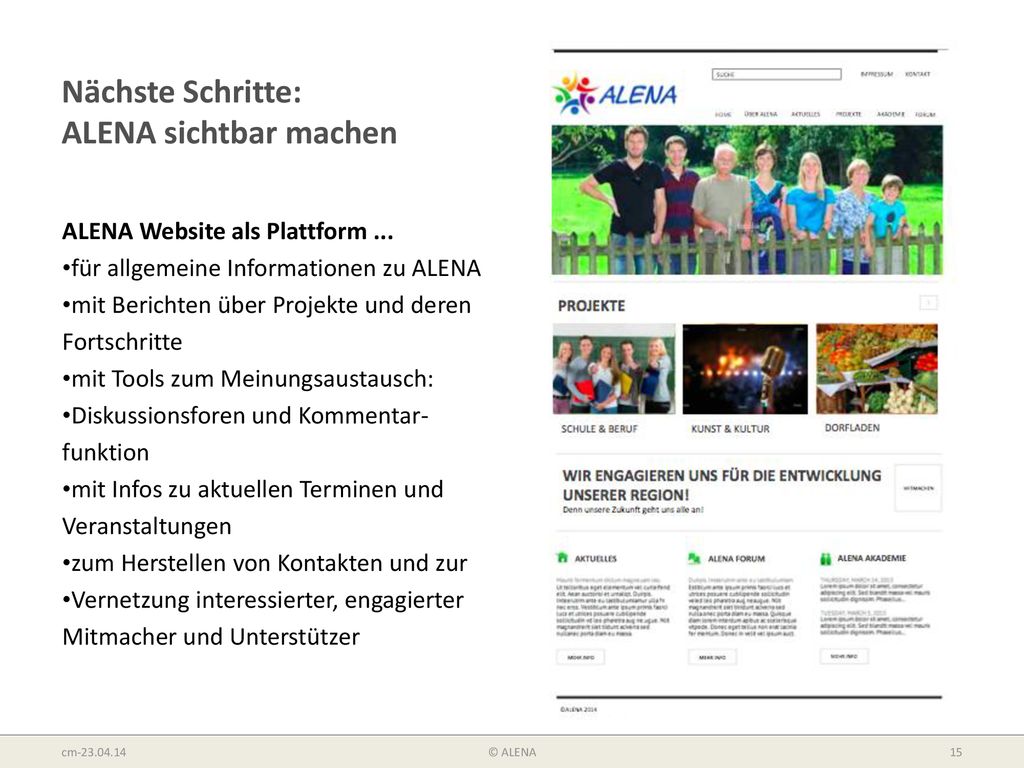
Task: Click the group photo hero banner
Action: point(747,200)
